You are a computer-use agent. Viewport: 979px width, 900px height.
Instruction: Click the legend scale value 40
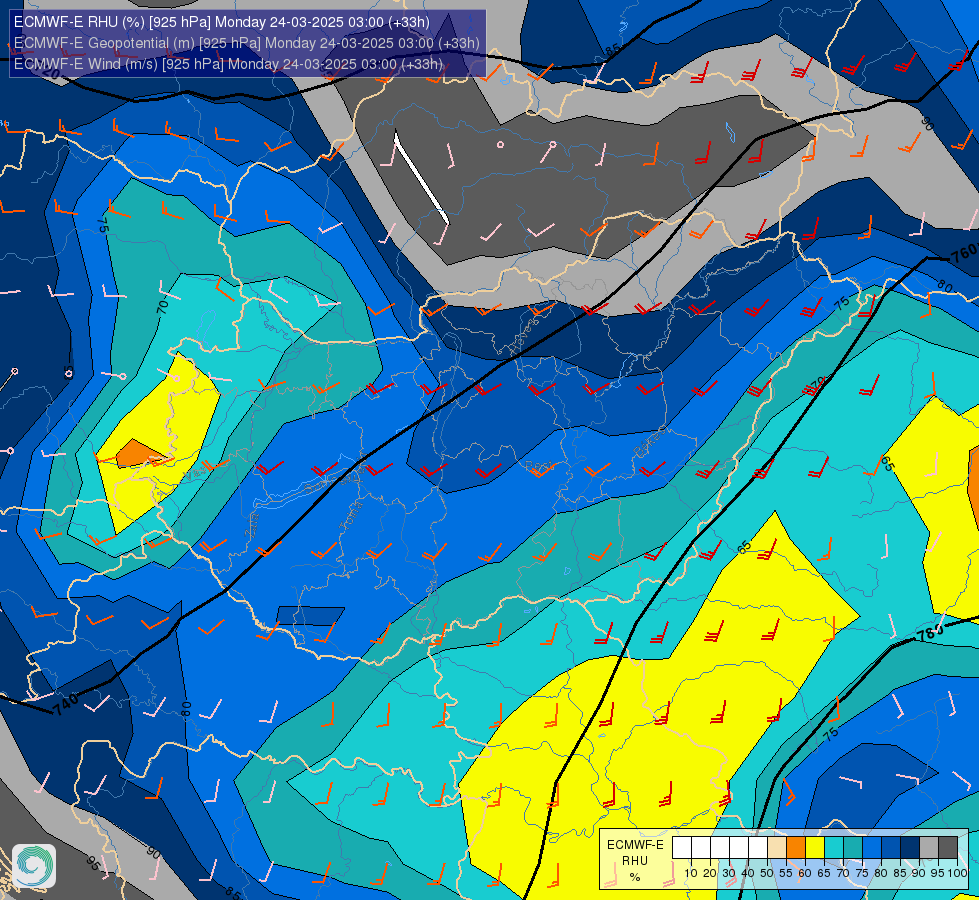748,873
